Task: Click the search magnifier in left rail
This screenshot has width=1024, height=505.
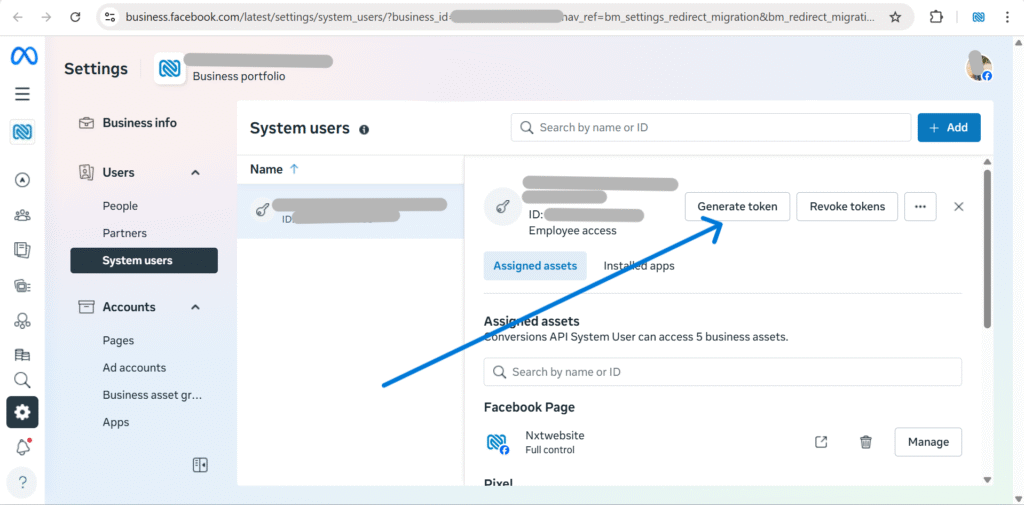Action: [22, 380]
